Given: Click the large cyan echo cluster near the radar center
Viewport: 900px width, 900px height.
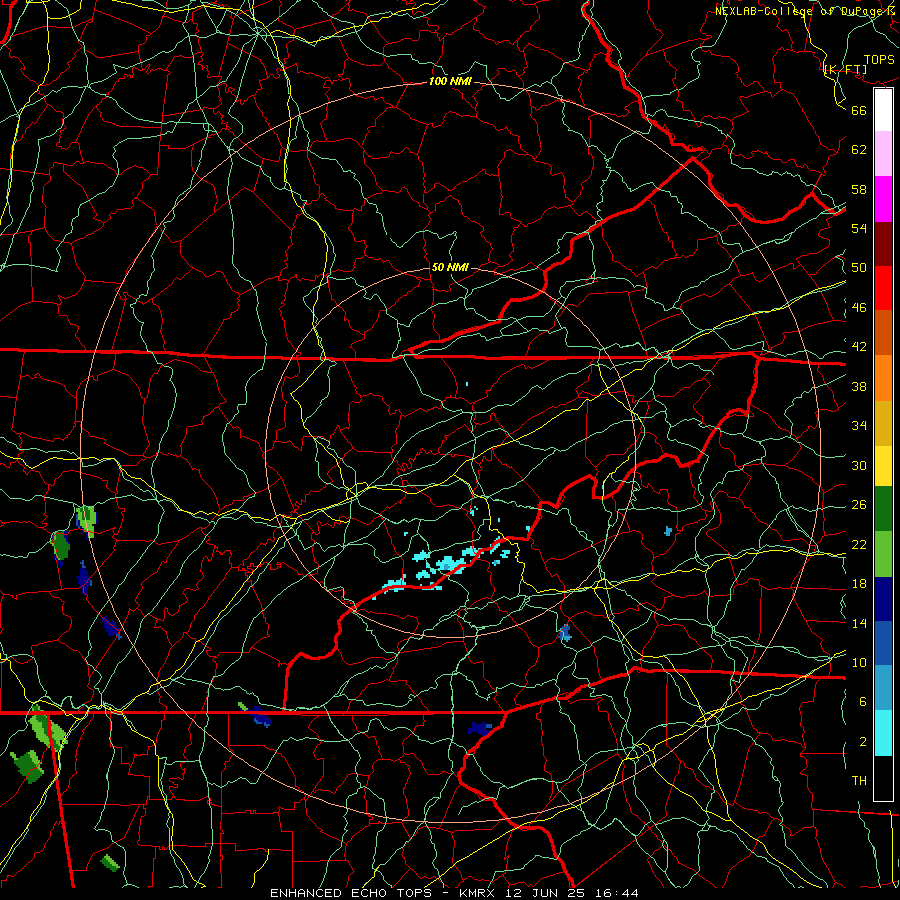Looking at the screenshot, I should 445,565.
